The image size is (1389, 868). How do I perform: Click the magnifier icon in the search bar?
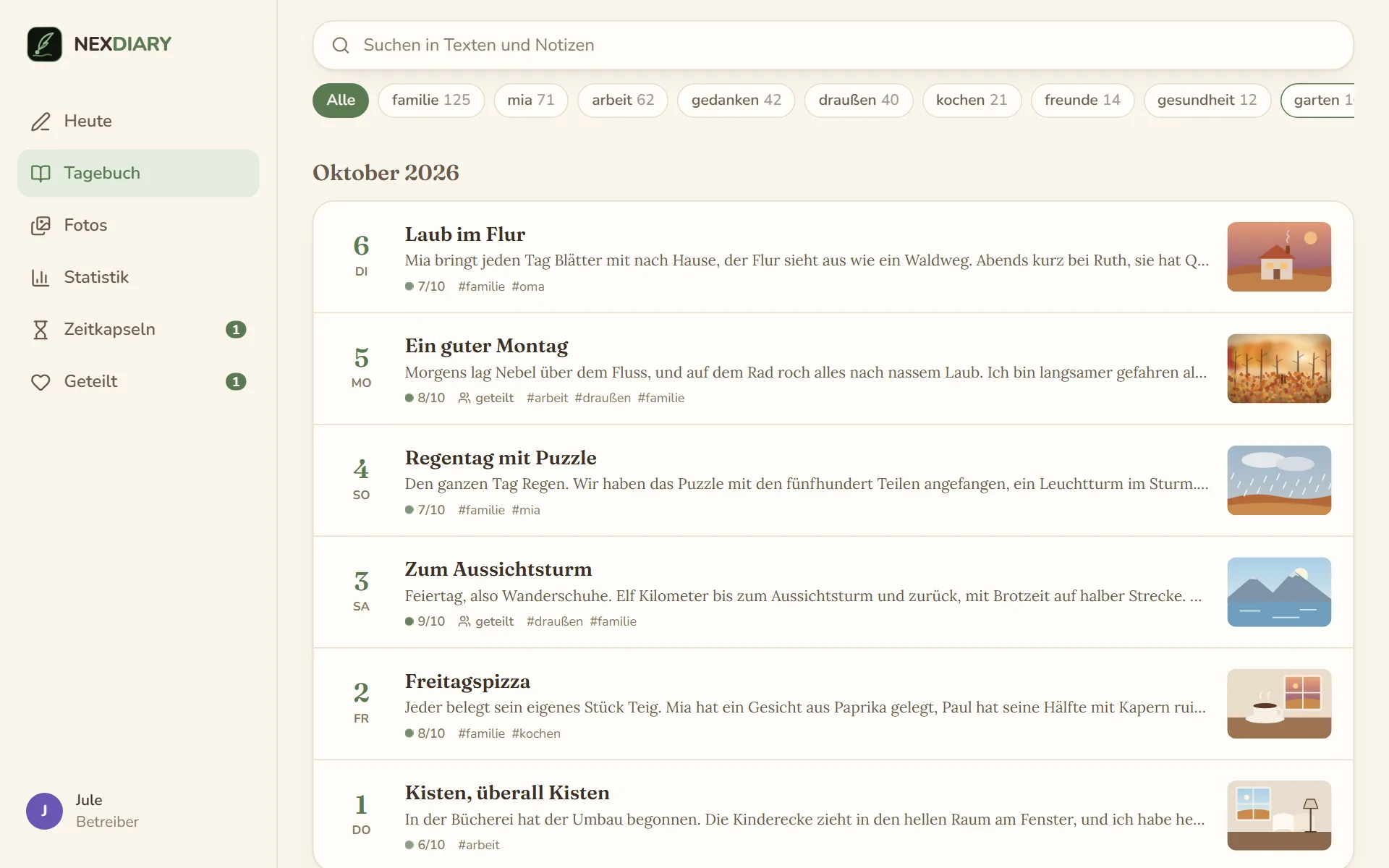pos(341,46)
